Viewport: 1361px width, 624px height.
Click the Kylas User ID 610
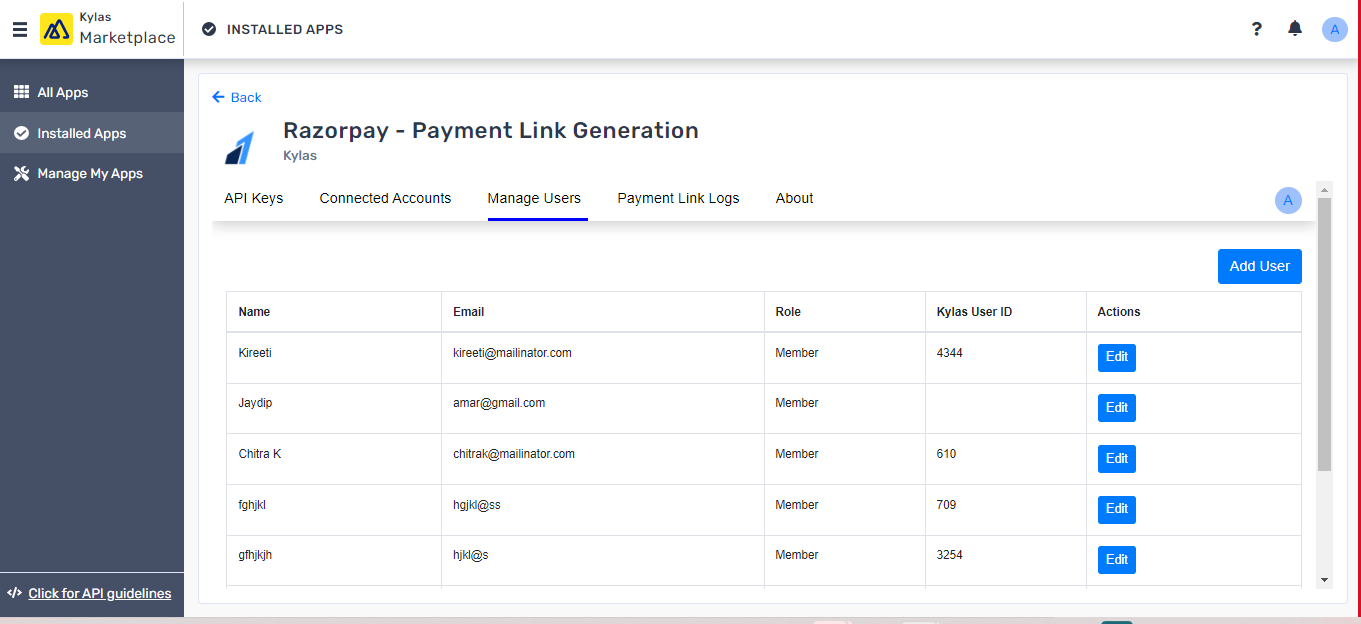[x=946, y=454]
